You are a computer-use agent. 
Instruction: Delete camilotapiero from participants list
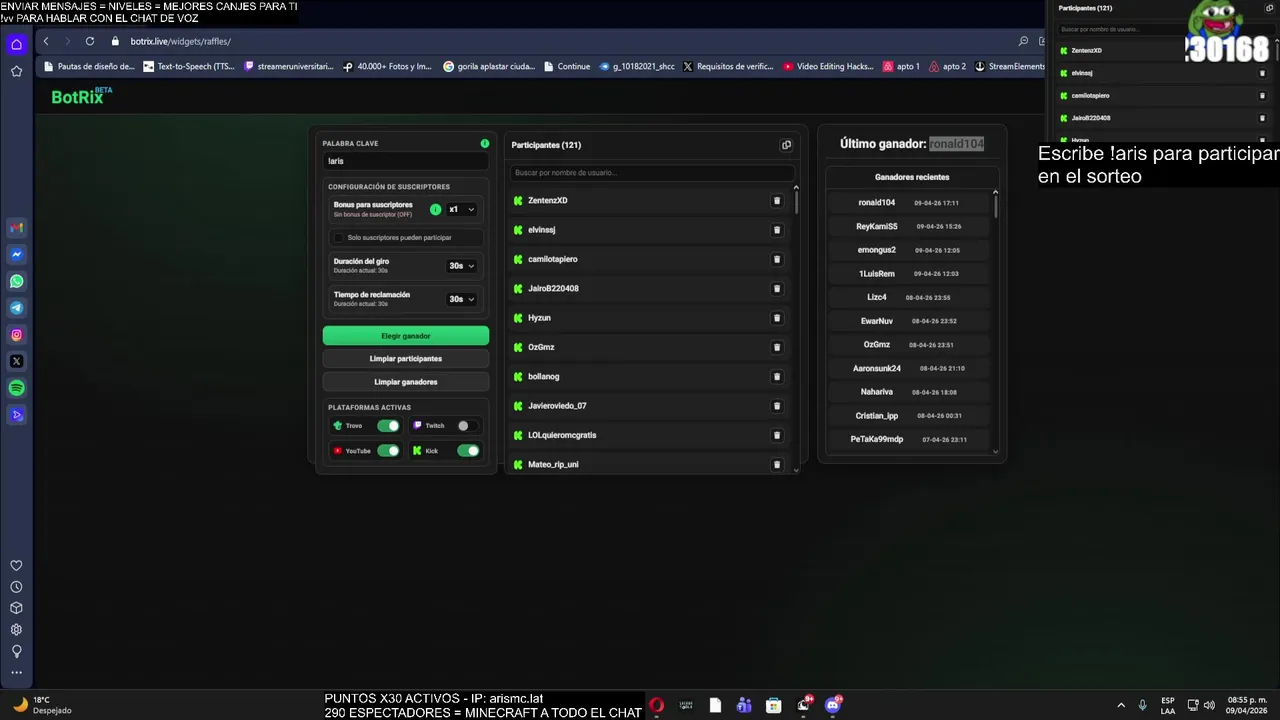[777, 259]
